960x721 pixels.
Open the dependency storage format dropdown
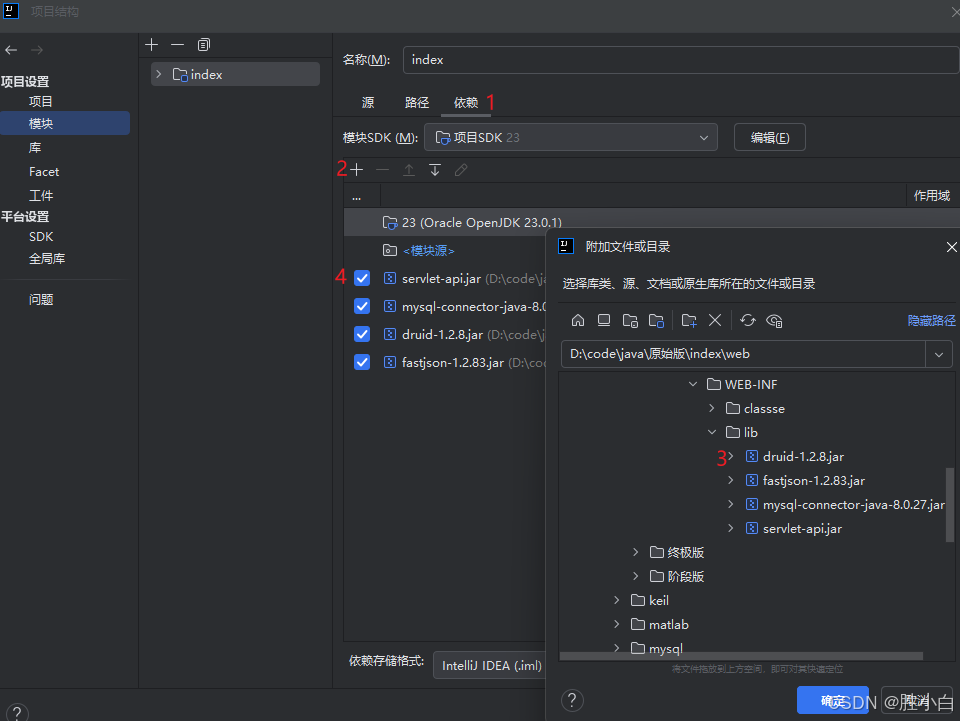(x=490, y=665)
